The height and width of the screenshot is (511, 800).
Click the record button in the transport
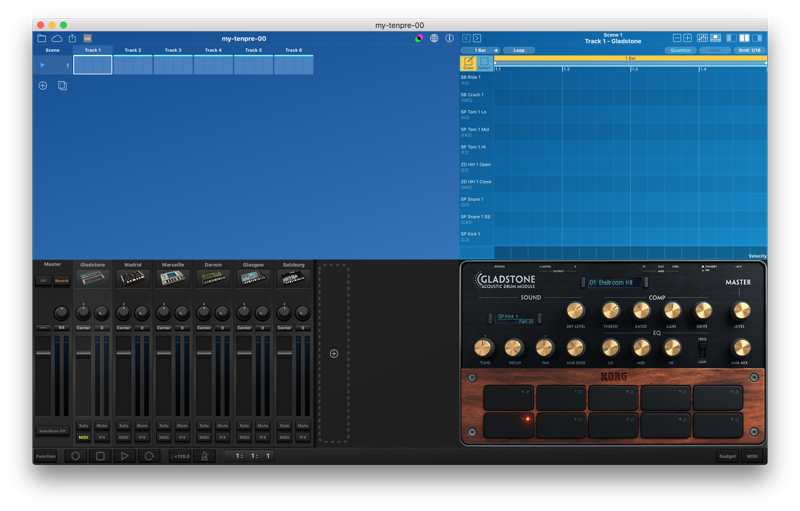tap(76, 456)
